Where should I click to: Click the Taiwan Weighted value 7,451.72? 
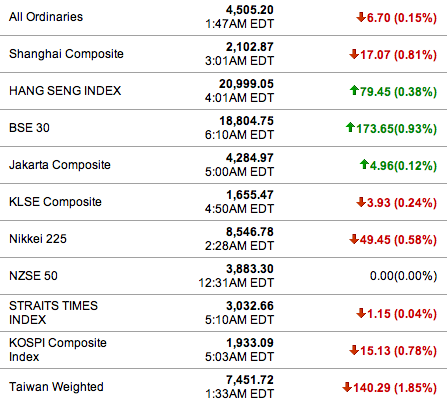point(250,380)
